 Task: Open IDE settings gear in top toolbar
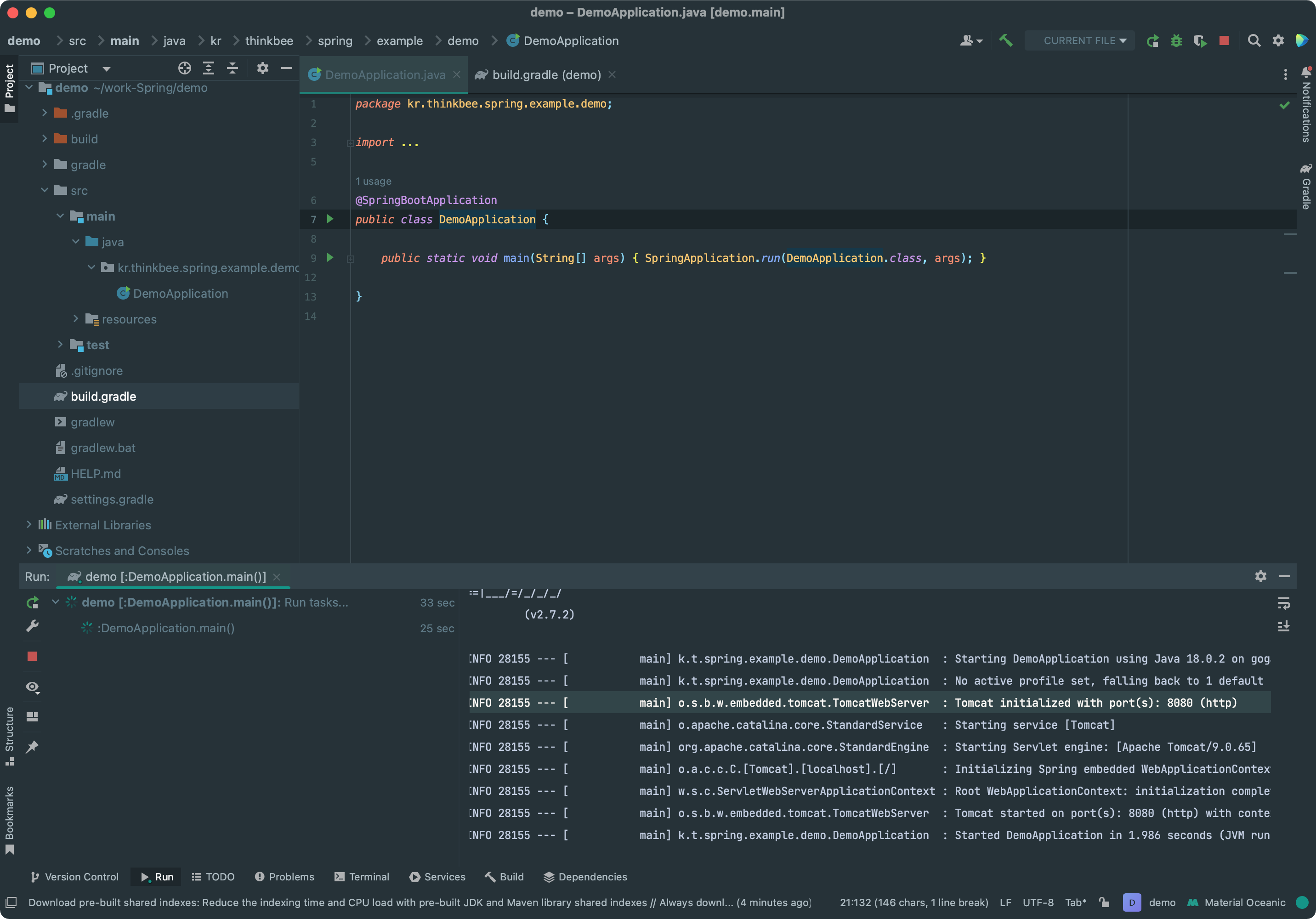[1277, 41]
